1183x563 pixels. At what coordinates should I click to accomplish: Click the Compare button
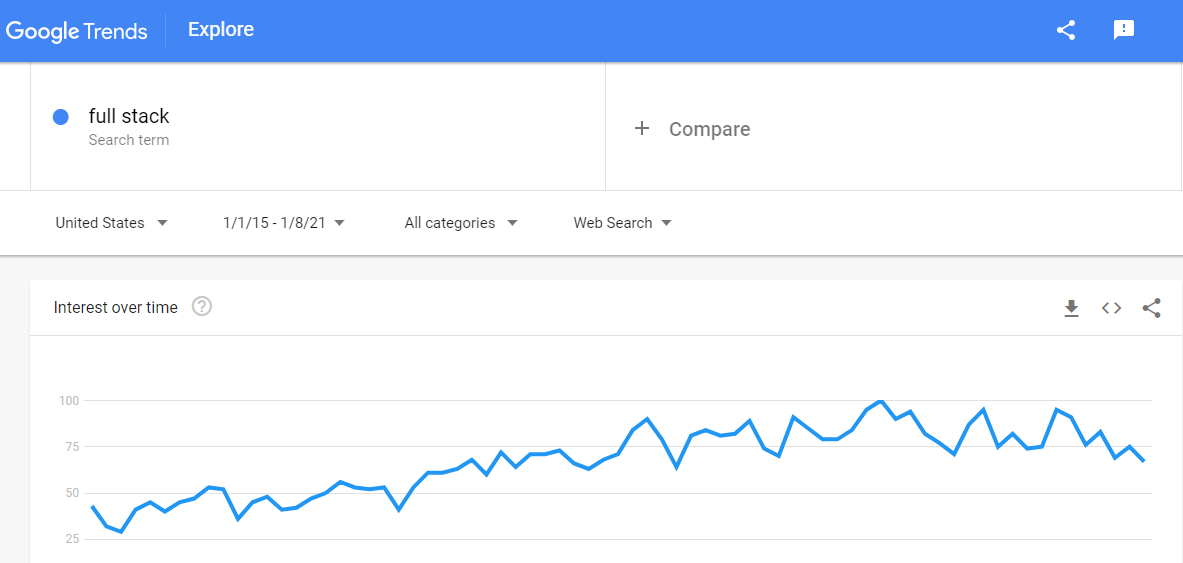[x=709, y=129]
